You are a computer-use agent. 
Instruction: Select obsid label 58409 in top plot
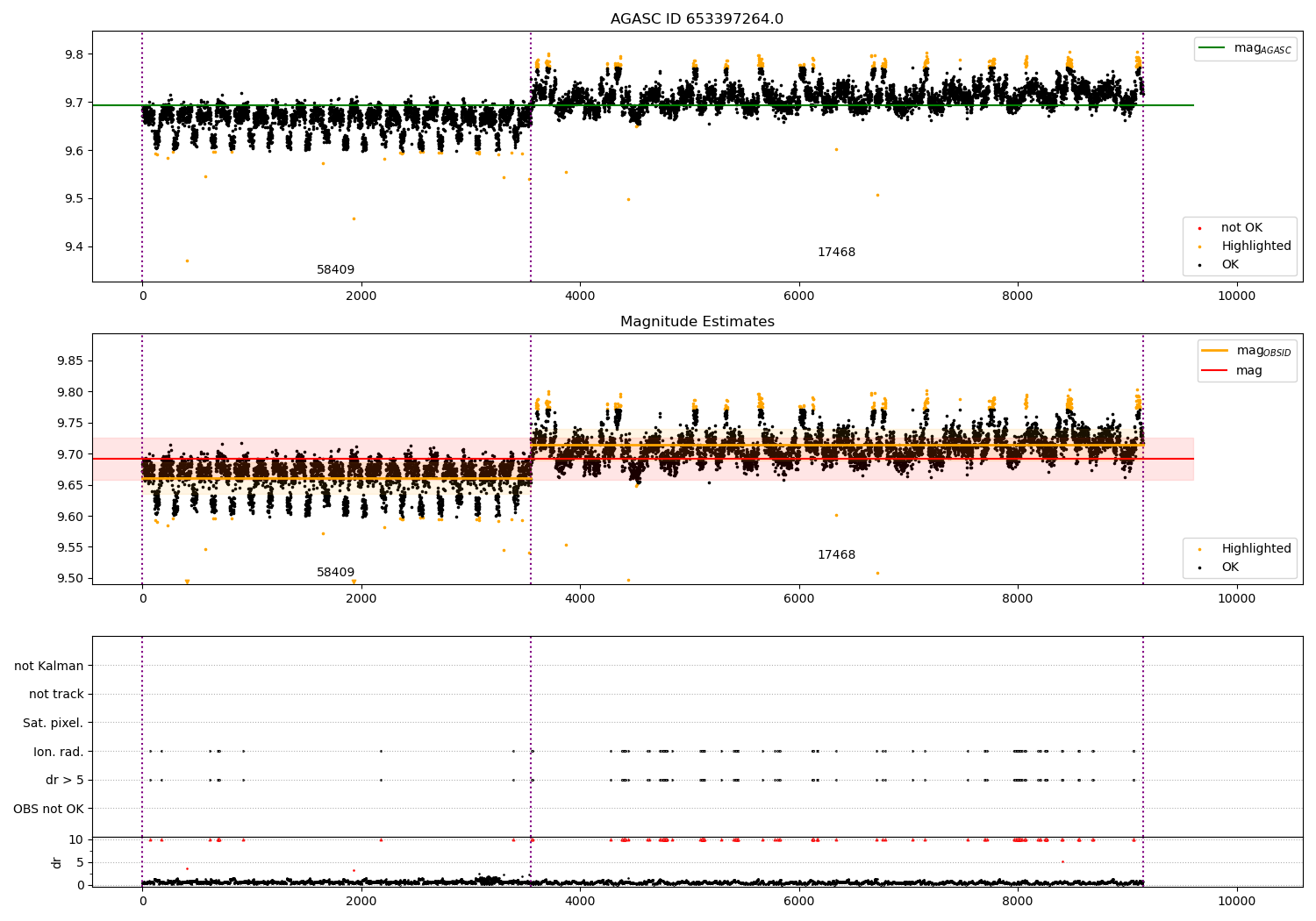(336, 270)
